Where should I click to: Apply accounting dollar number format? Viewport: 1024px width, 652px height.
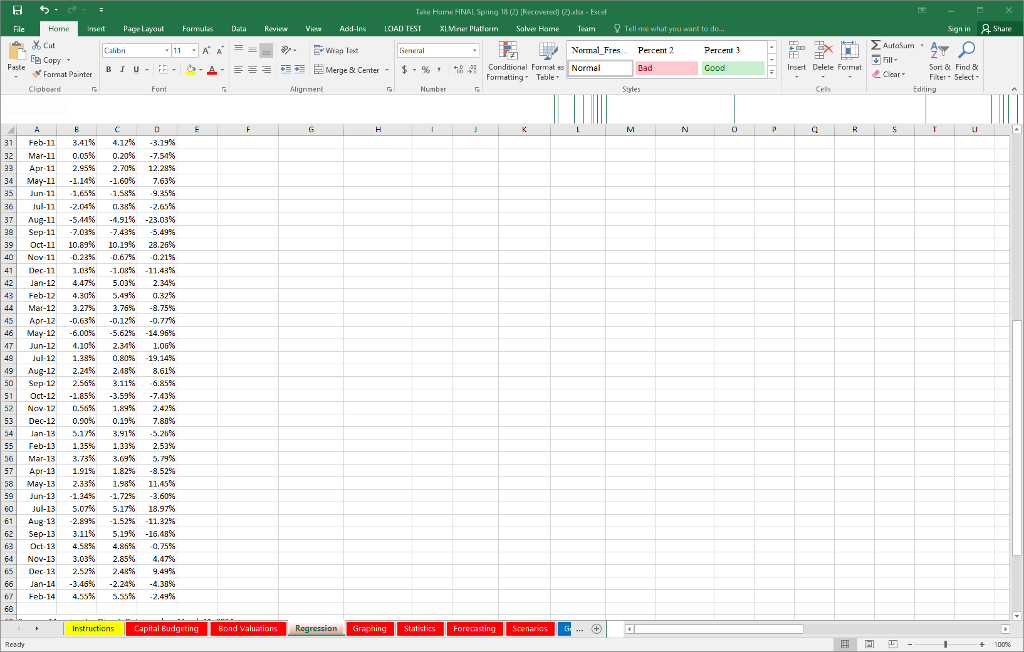(404, 69)
